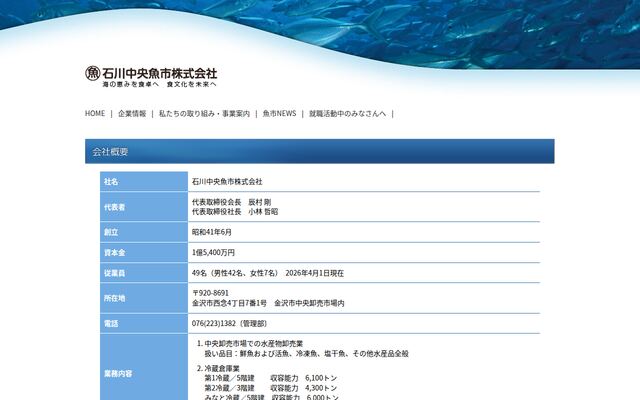Select the employee count text 49名
640x400 pixels.
(x=199, y=273)
